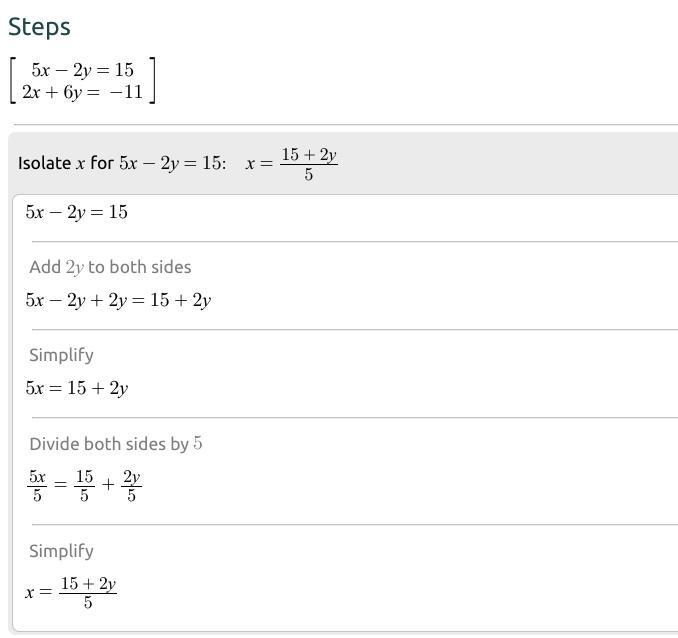Click the left bracket of the equation system
This screenshot has width=678, height=638.
click(13, 80)
